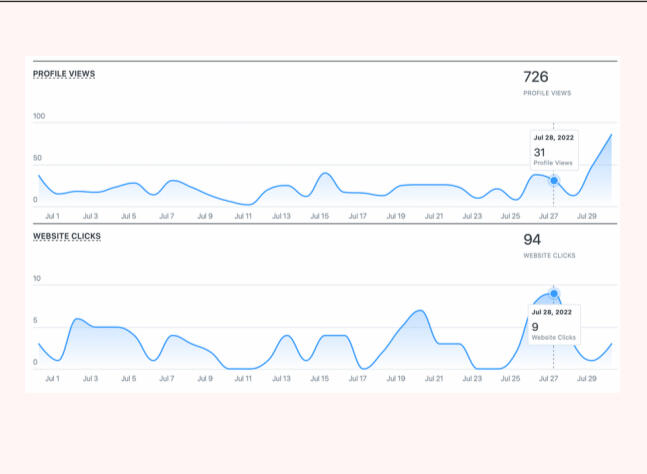Screen dimensions: 647x474
Task: Click the 100 label on Profile Views y-axis
Action: [40, 117]
